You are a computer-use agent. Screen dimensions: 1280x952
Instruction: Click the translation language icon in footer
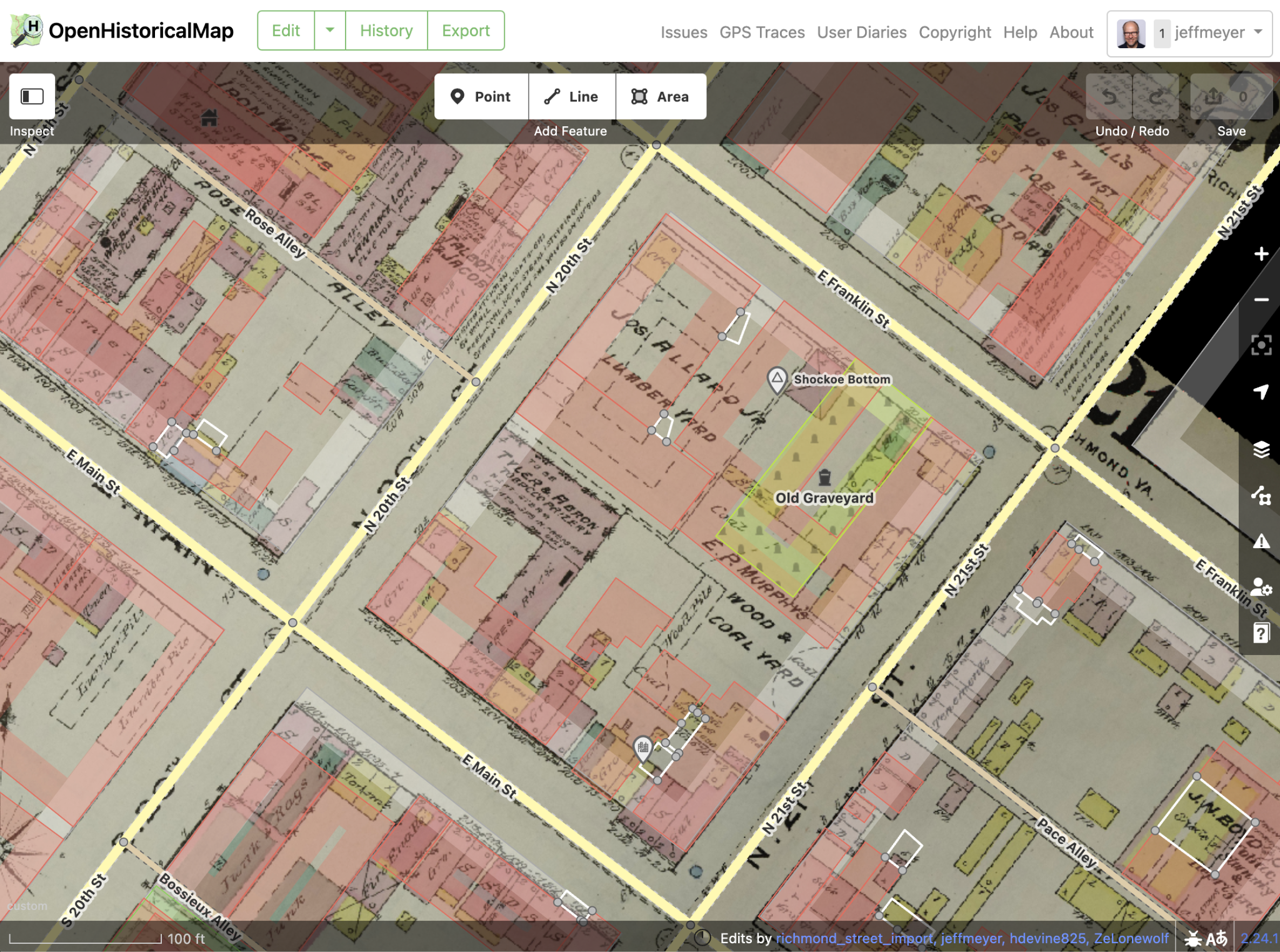[1216, 938]
